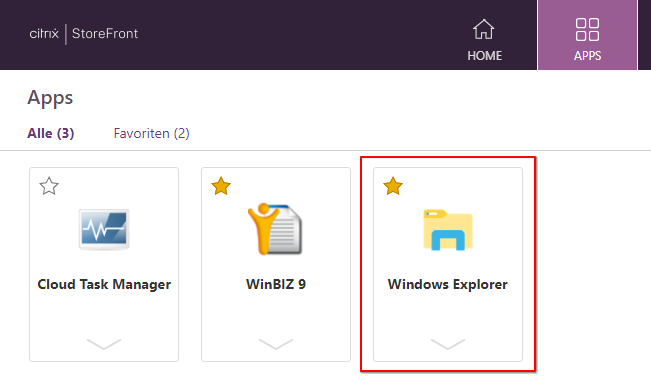Show the Favoriten (2) tab
Image resolution: width=651 pixels, height=384 pixels.
[152, 133]
